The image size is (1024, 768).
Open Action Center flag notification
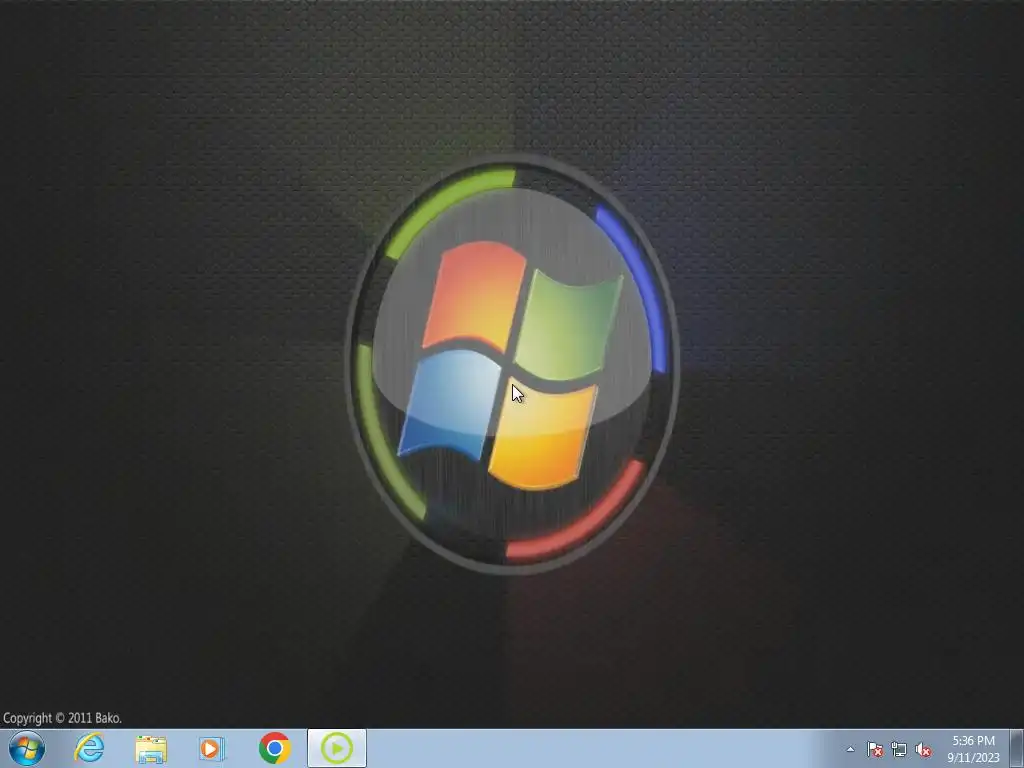click(x=875, y=749)
